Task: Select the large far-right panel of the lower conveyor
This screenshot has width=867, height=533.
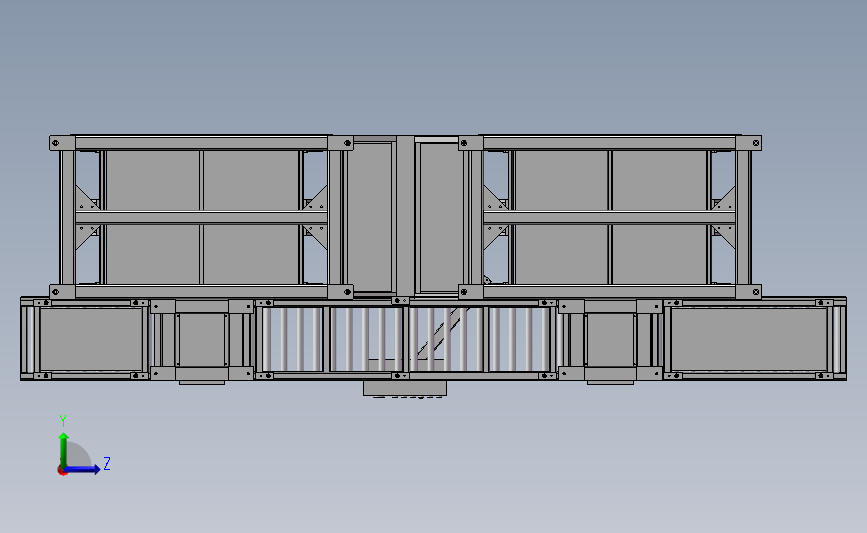Action: [749, 339]
